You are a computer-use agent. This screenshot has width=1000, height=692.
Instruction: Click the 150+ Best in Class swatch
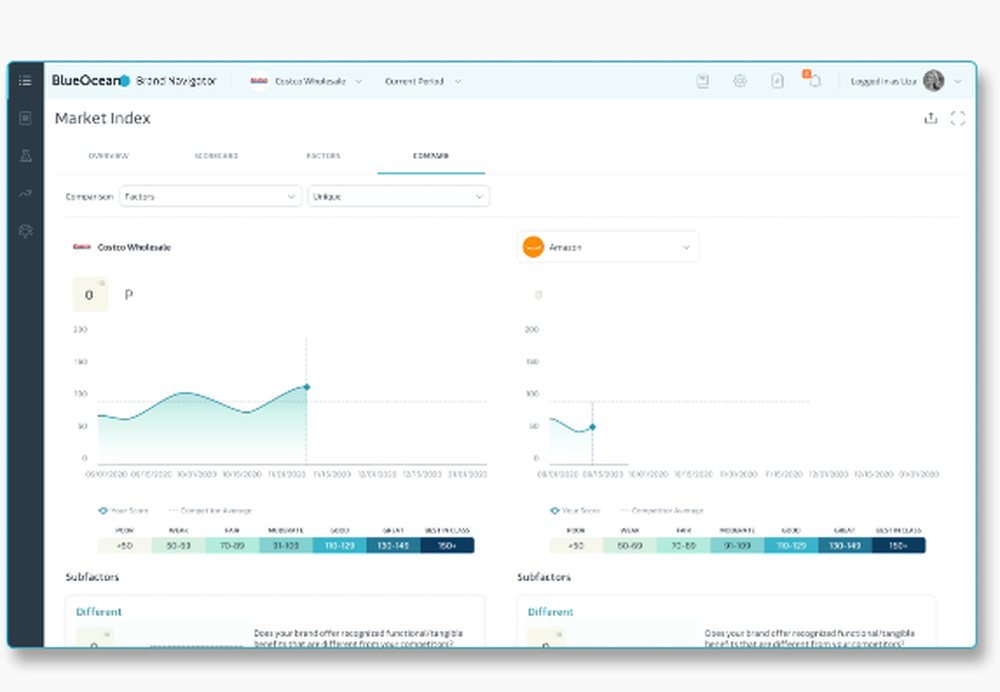click(447, 545)
